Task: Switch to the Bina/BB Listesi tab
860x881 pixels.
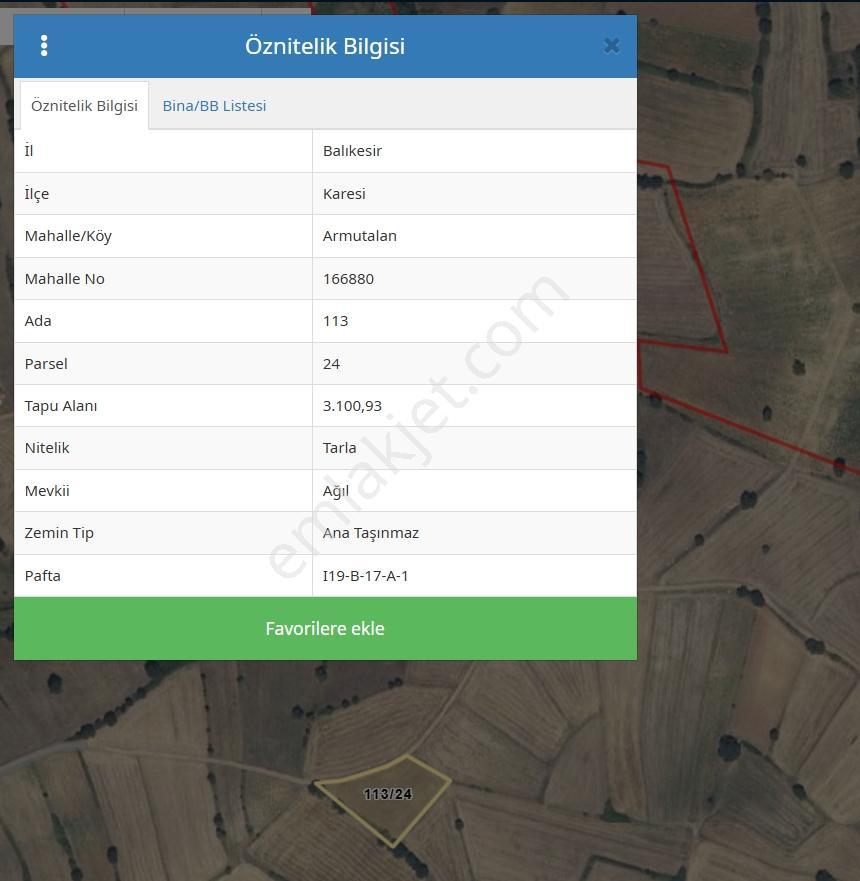Action: [214, 106]
